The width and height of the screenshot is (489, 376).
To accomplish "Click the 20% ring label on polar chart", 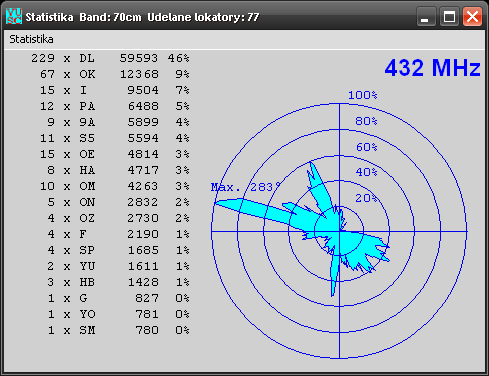I will tap(366, 198).
